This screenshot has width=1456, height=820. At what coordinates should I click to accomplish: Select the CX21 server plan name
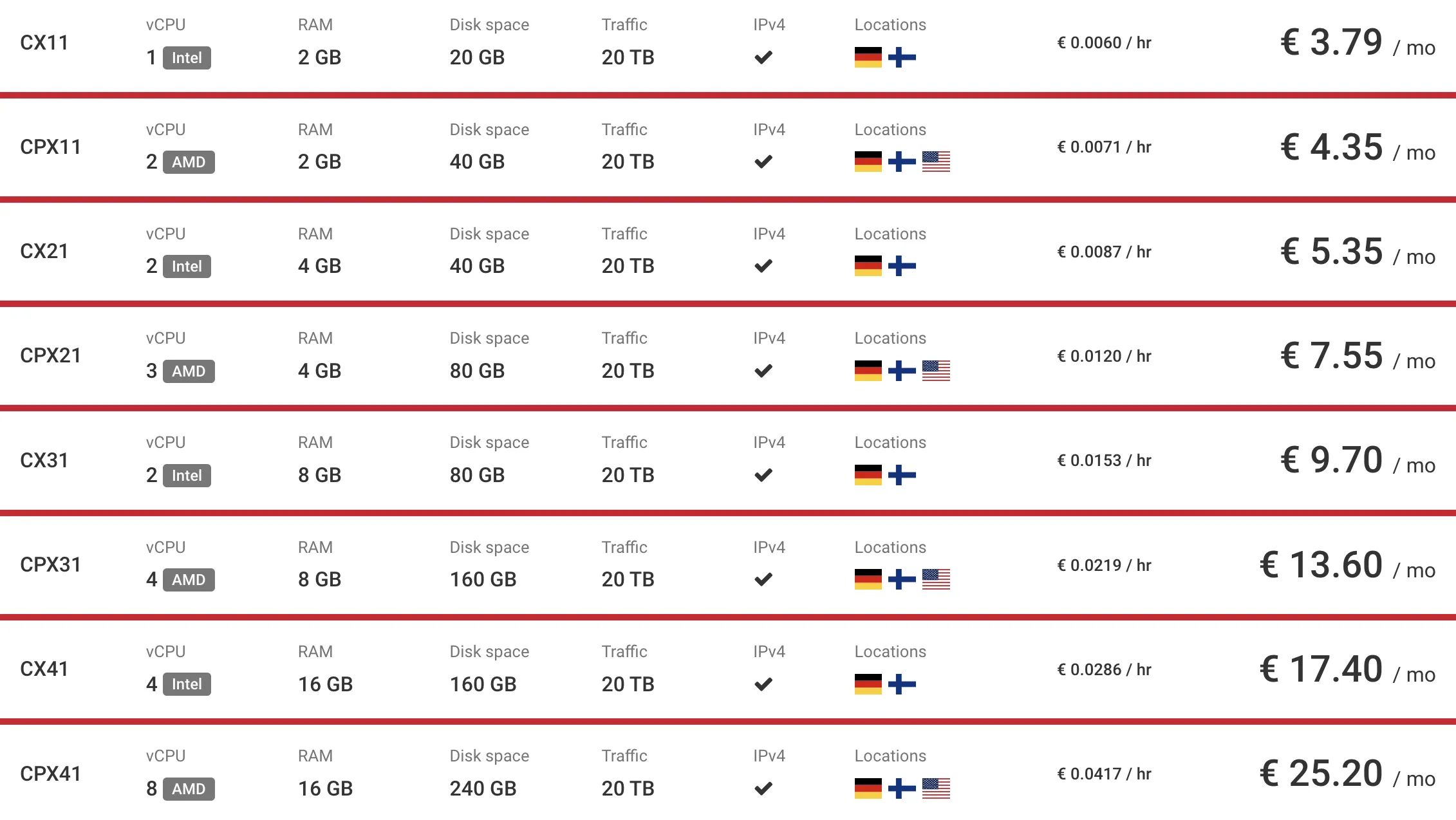point(44,251)
